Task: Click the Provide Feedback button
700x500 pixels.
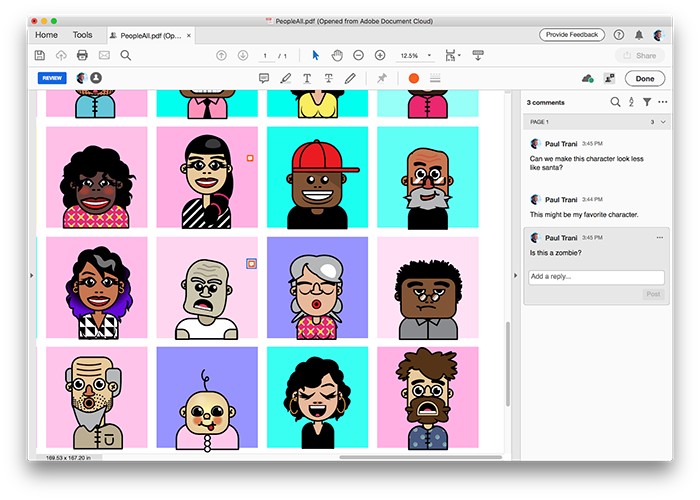Action: [571, 35]
